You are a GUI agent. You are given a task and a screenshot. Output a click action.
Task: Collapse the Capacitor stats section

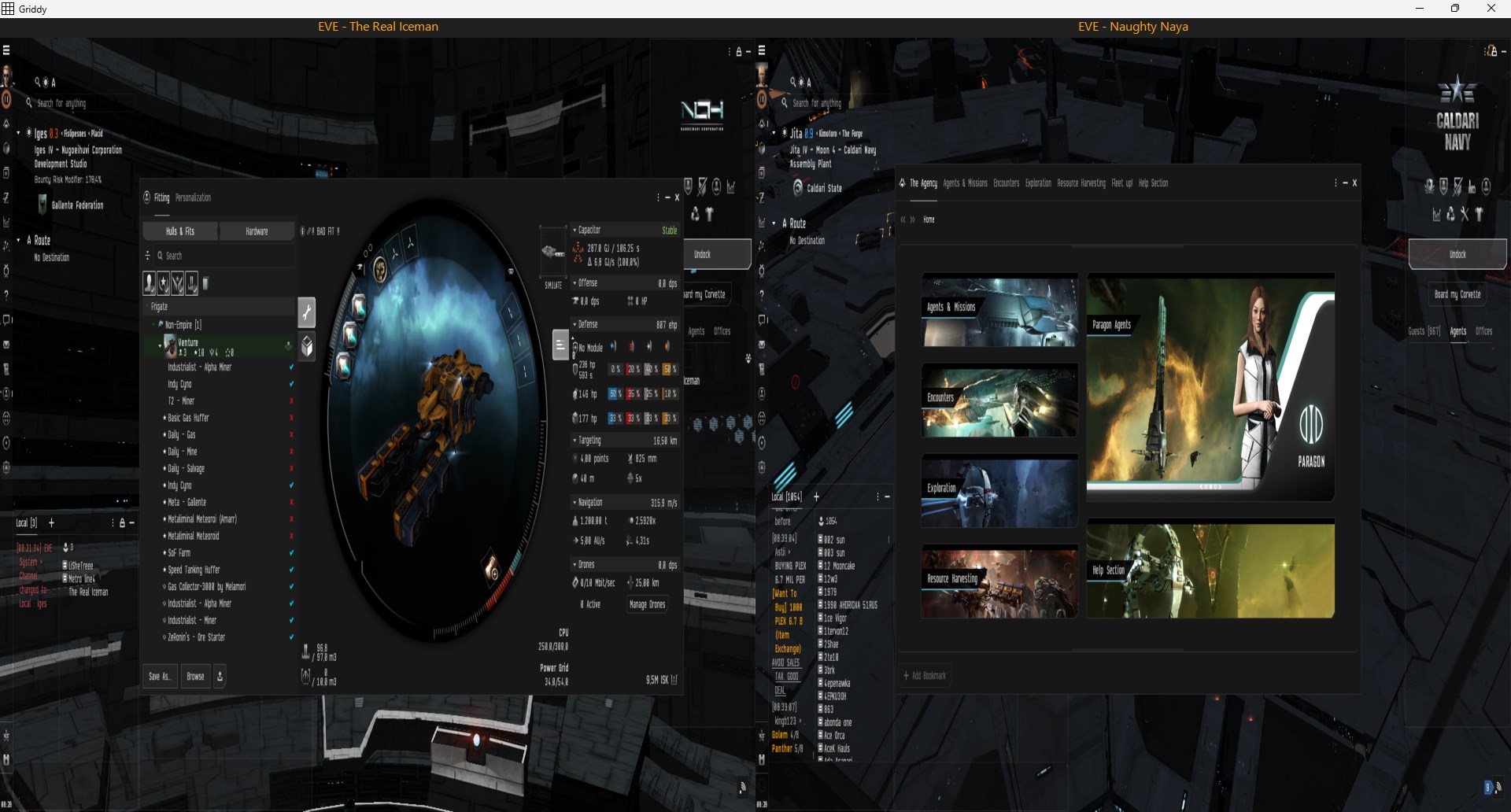coord(574,231)
